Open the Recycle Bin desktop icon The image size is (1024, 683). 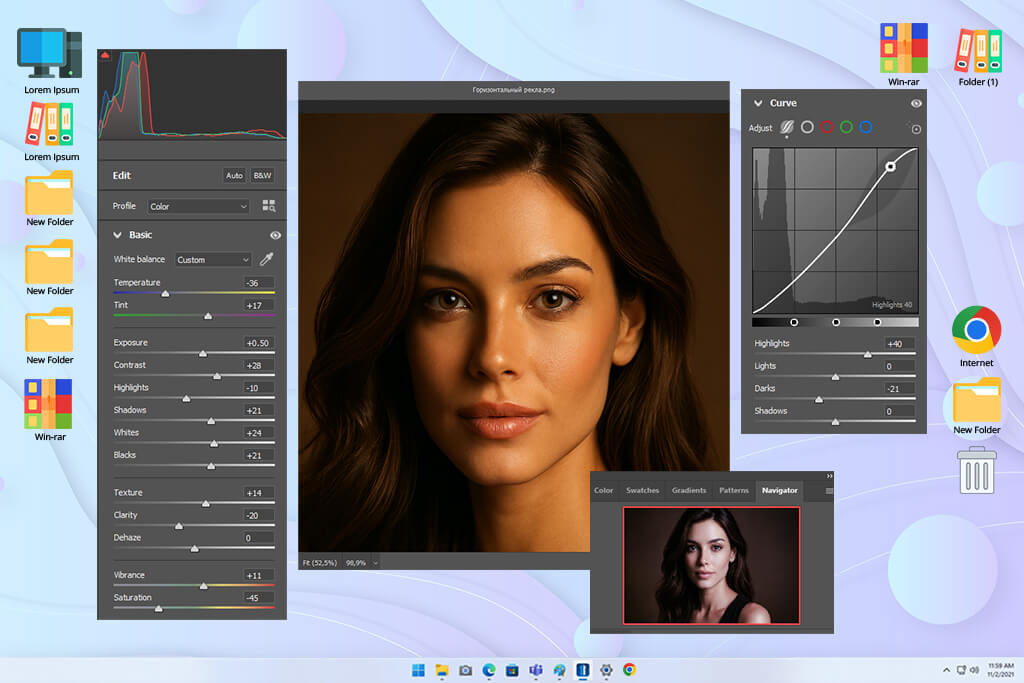[x=976, y=470]
